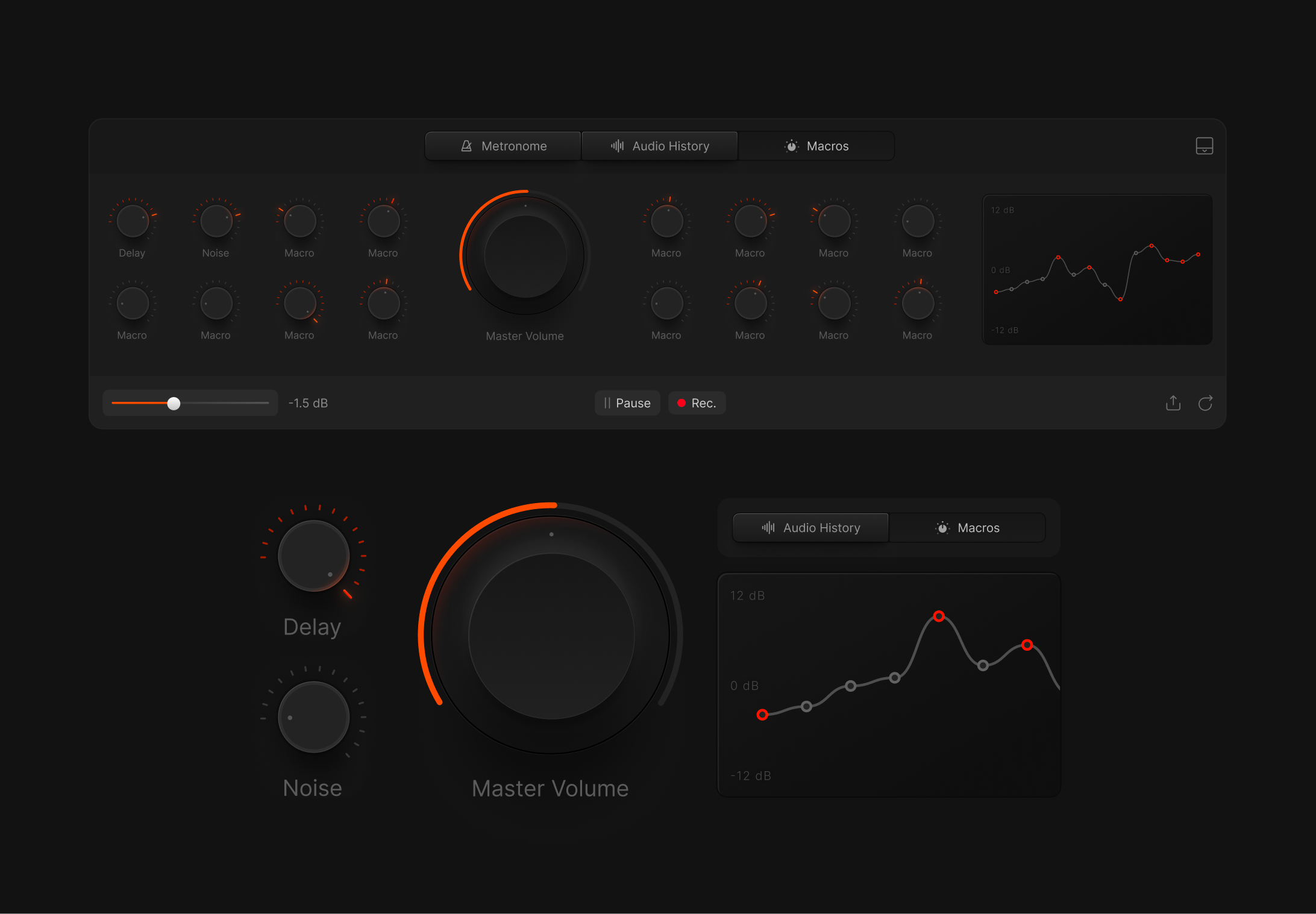Click the knob icon on the lower Macros button
1316x914 pixels.
click(x=942, y=527)
